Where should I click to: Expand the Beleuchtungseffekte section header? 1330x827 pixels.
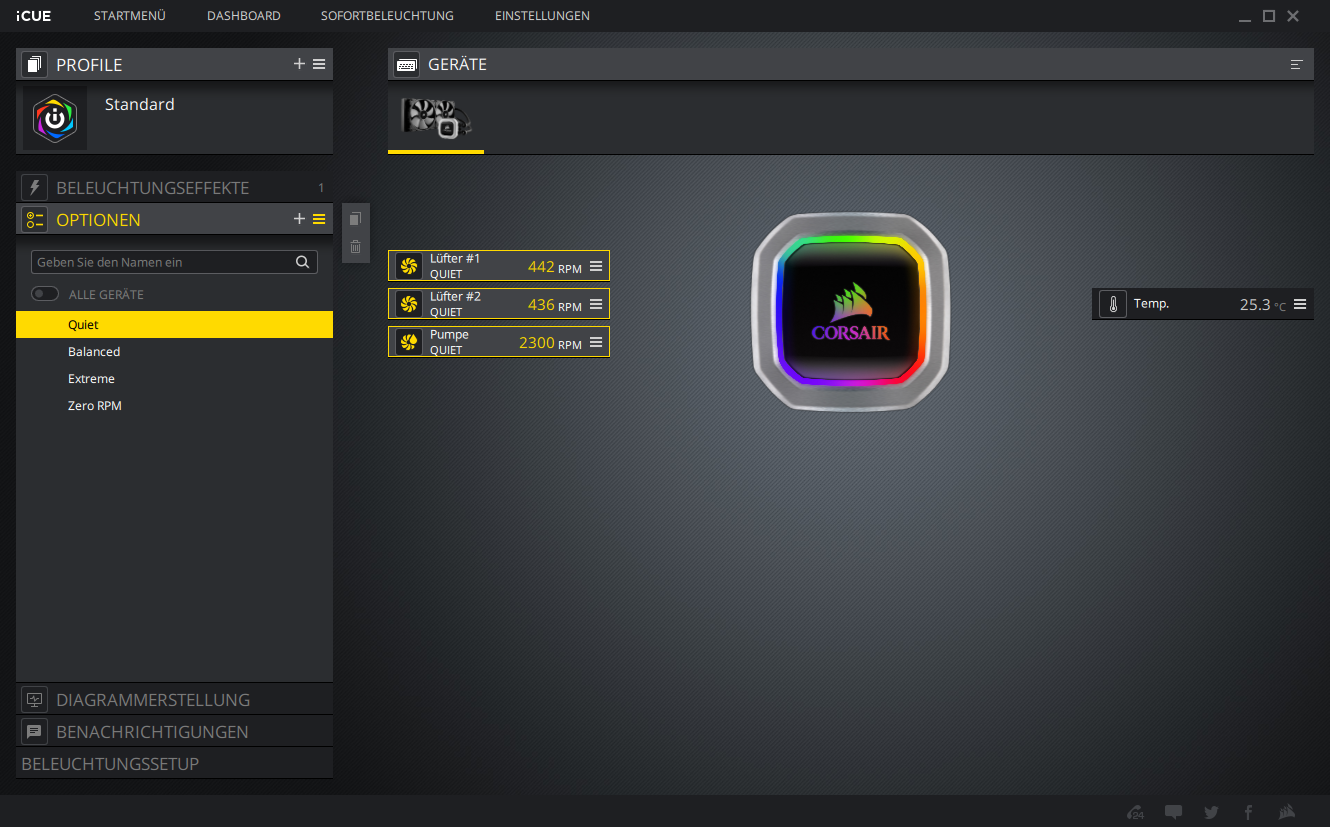pyautogui.click(x=174, y=188)
